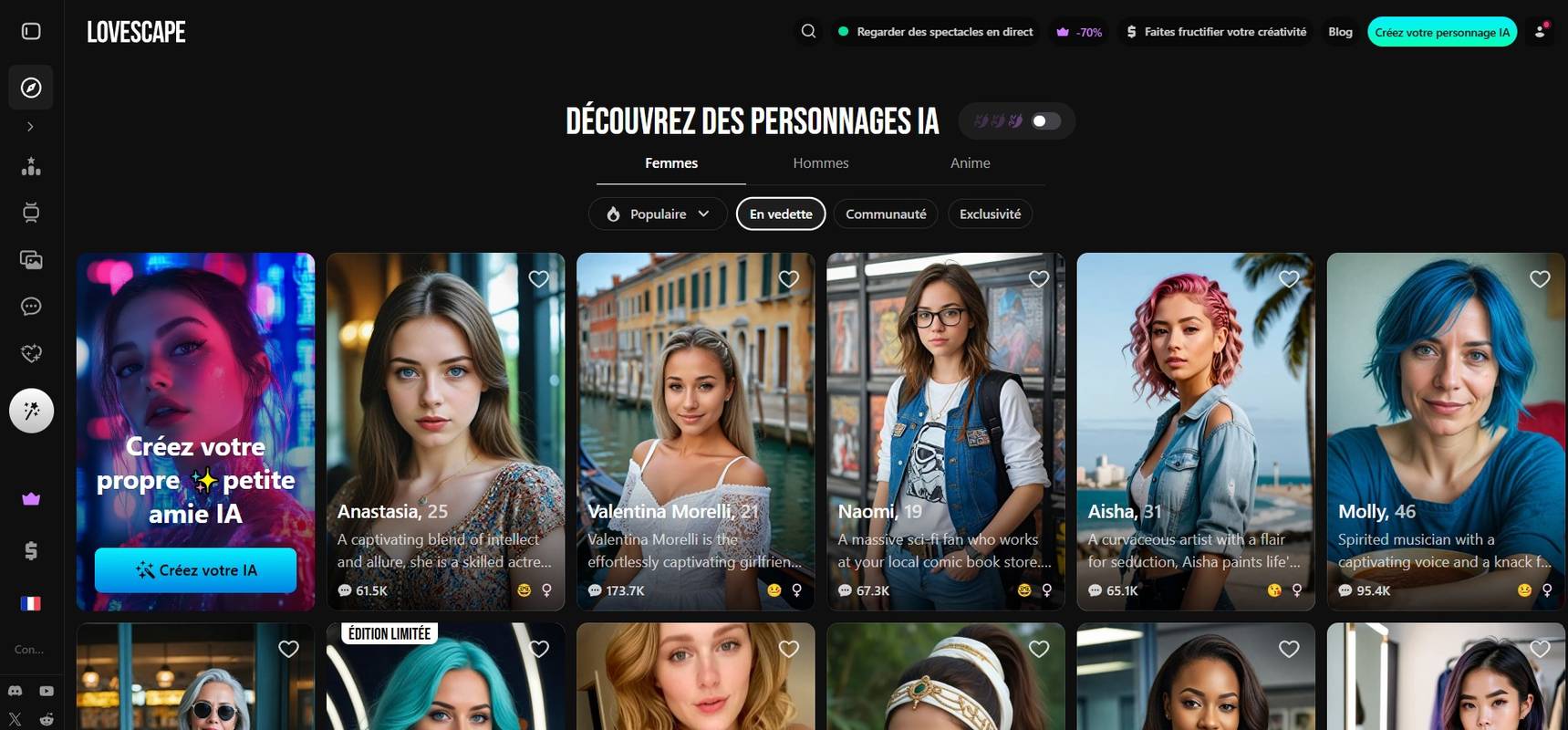Expand the sidebar chevron arrow
Image resolution: width=1568 pixels, height=730 pixels.
pos(31,127)
